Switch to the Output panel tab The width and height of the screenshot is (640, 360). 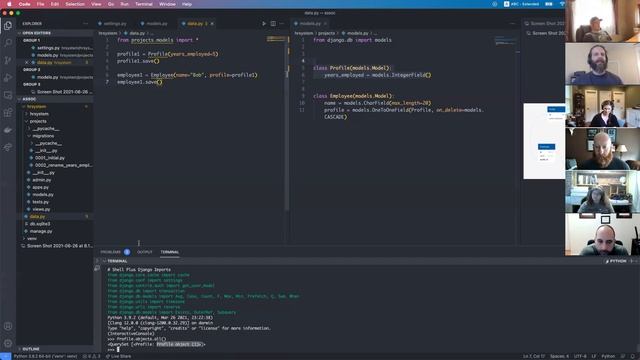(x=144, y=252)
